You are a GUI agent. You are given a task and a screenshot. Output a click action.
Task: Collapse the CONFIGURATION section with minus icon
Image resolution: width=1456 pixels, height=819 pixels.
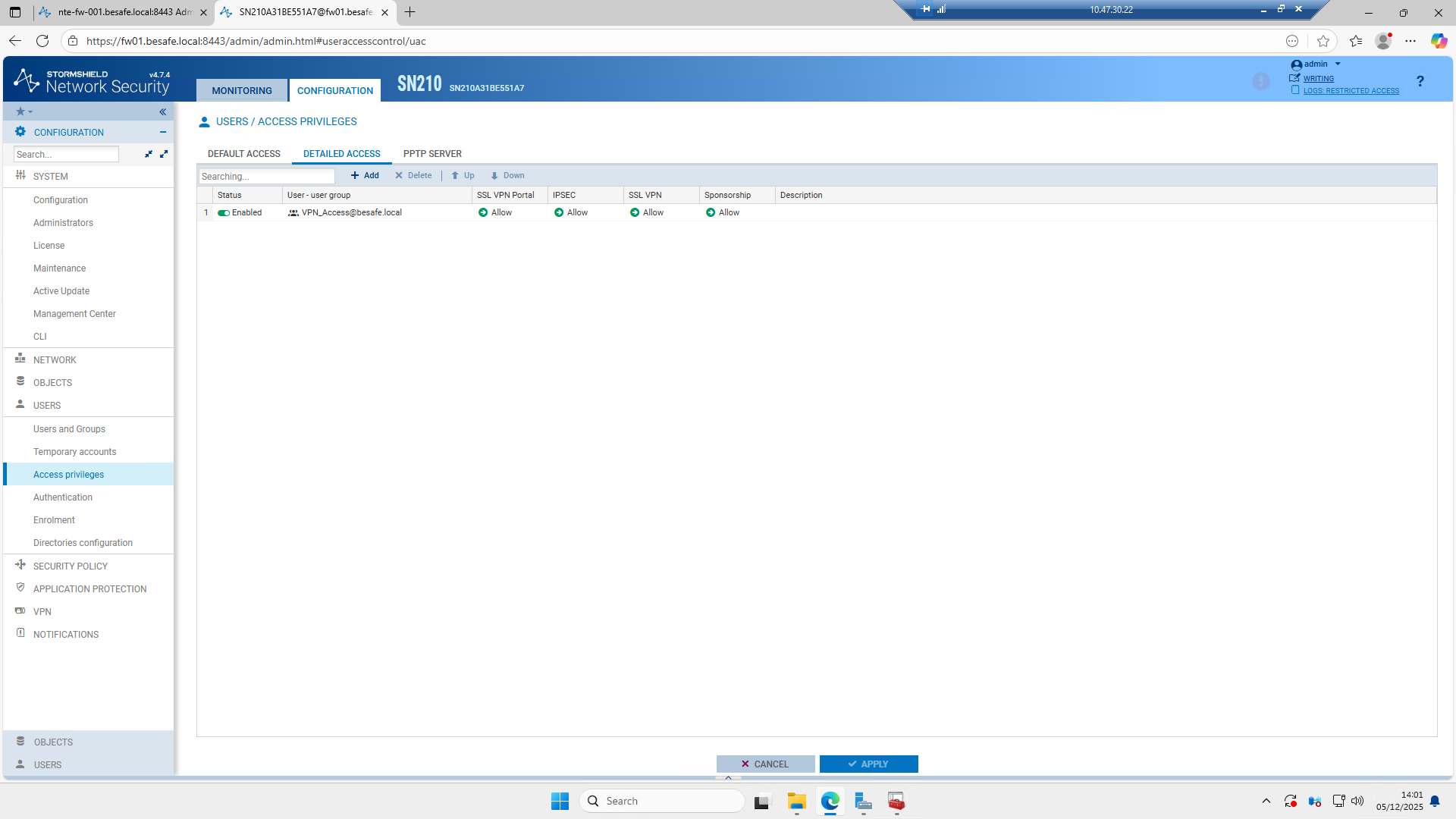point(162,132)
